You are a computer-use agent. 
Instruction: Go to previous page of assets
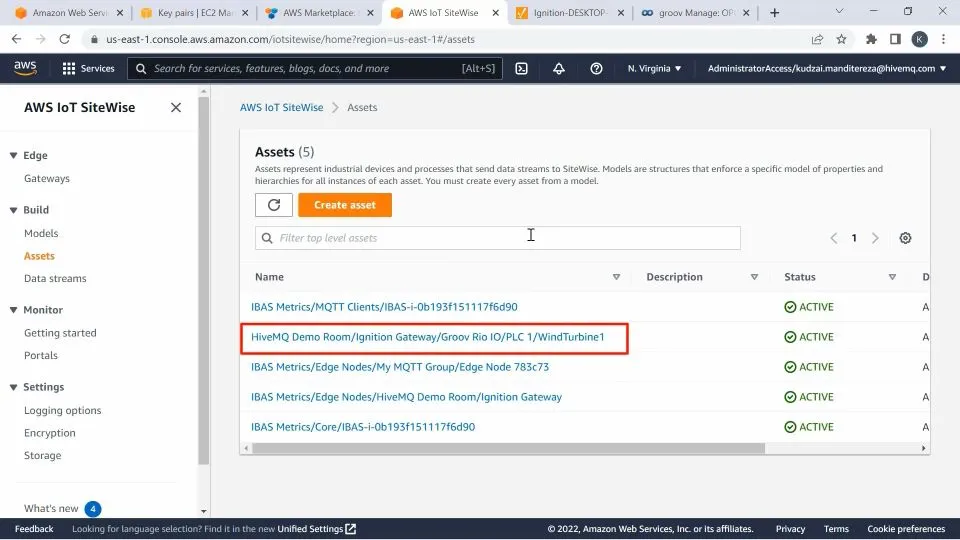pos(833,238)
